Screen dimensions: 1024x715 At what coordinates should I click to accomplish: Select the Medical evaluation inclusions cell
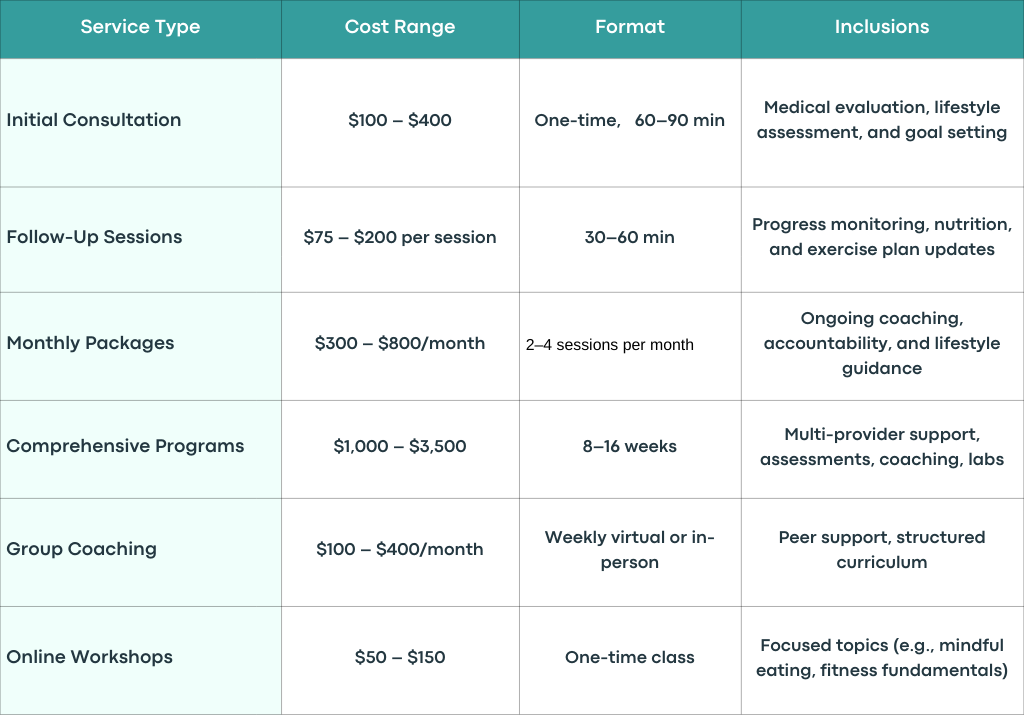click(x=882, y=123)
